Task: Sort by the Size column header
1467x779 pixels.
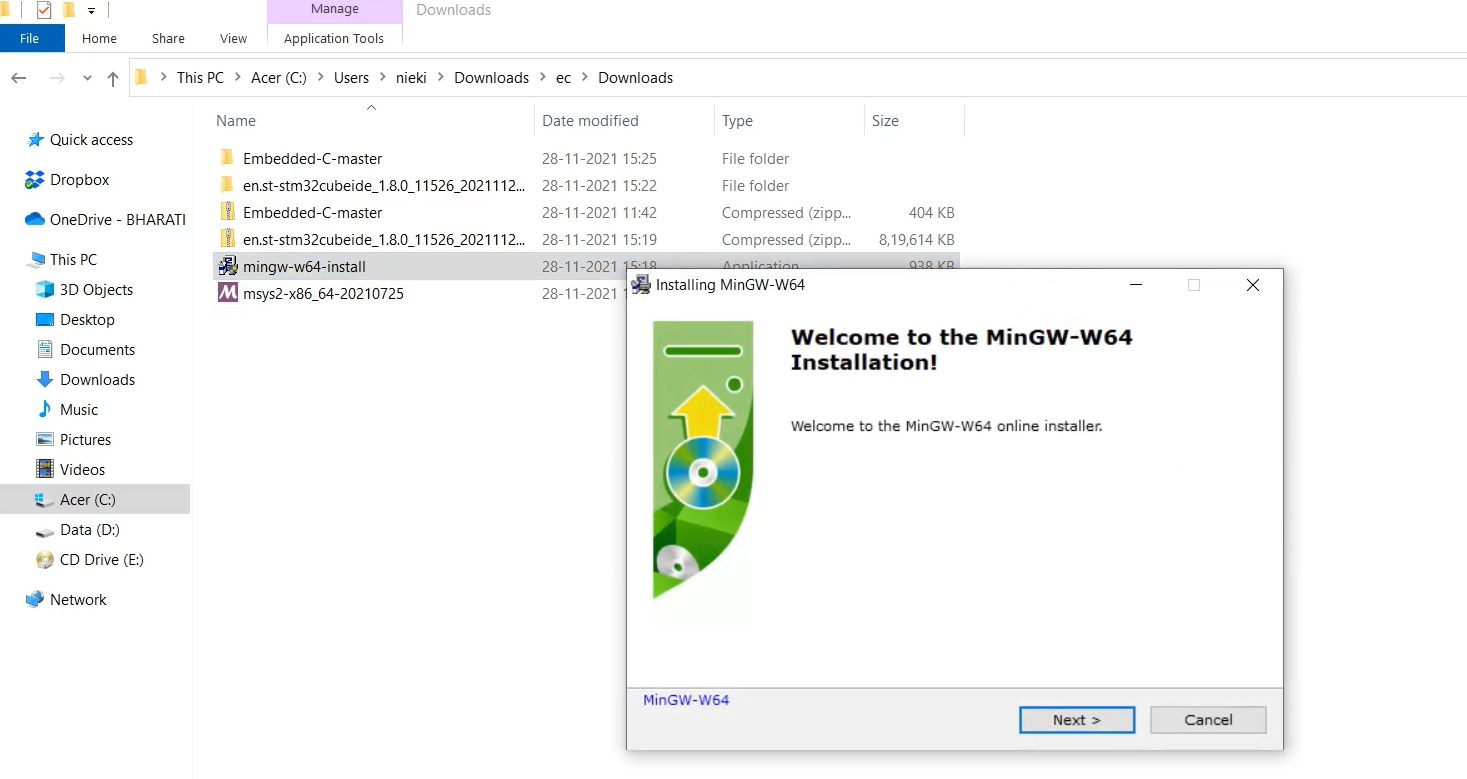Action: [885, 121]
